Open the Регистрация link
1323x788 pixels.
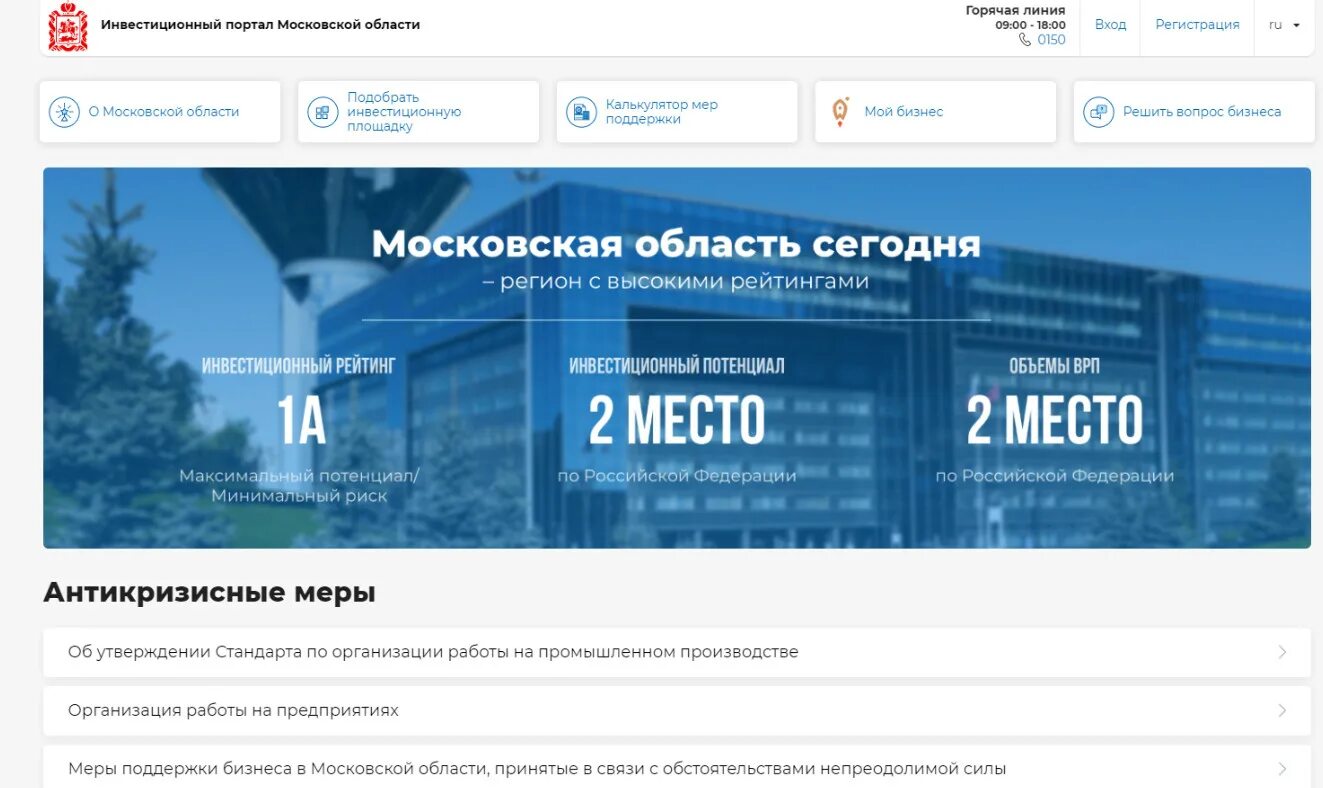click(x=1197, y=25)
